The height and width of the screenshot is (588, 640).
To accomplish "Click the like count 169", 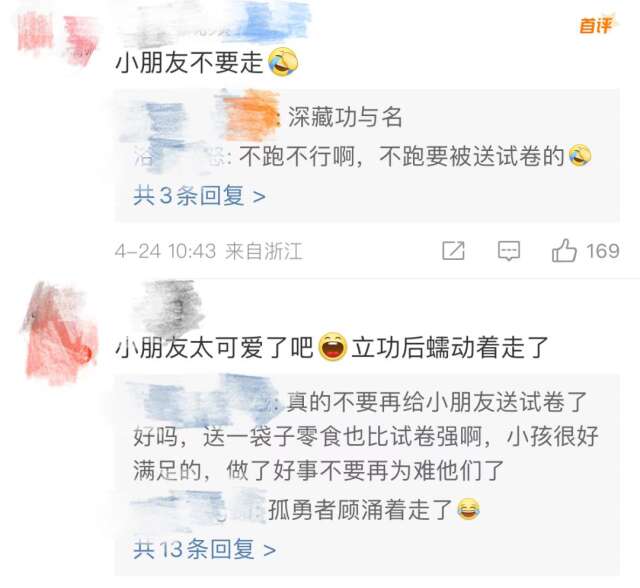I will [x=603, y=251].
